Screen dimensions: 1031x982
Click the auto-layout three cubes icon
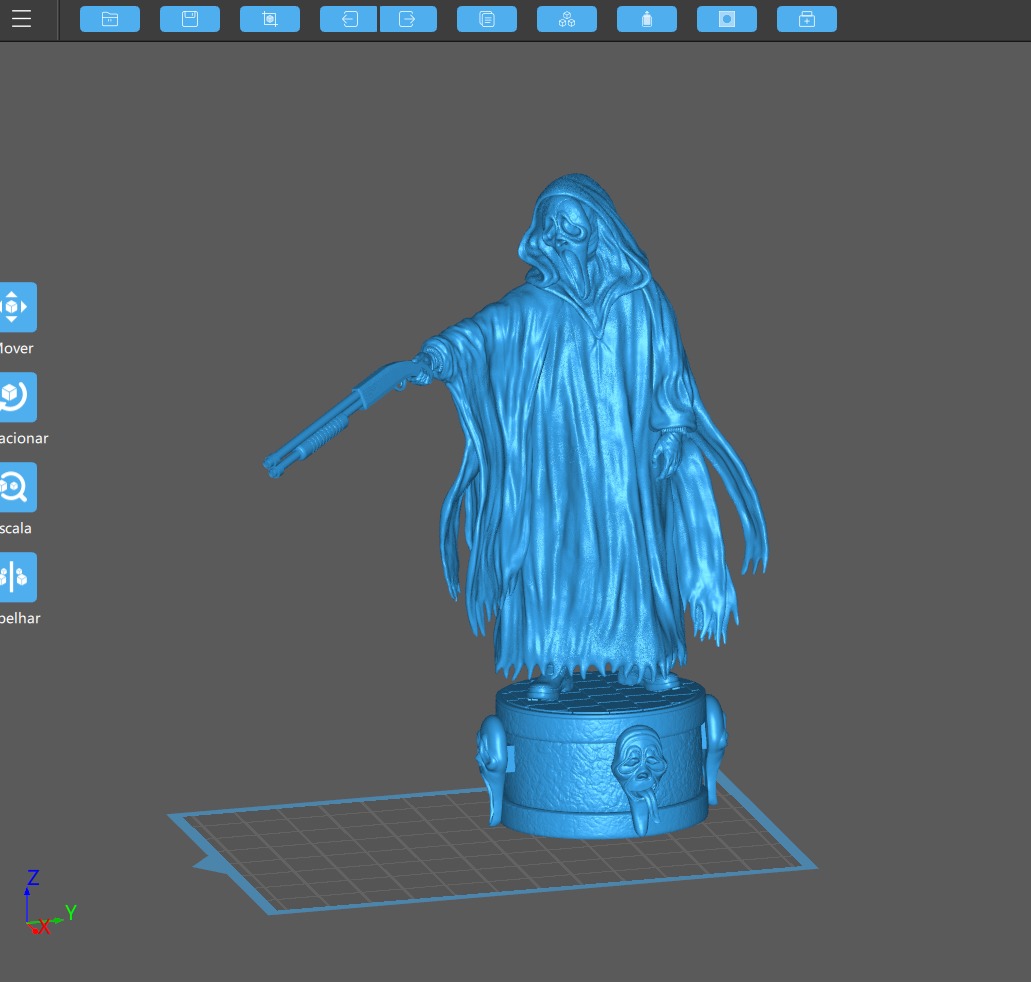click(567, 19)
